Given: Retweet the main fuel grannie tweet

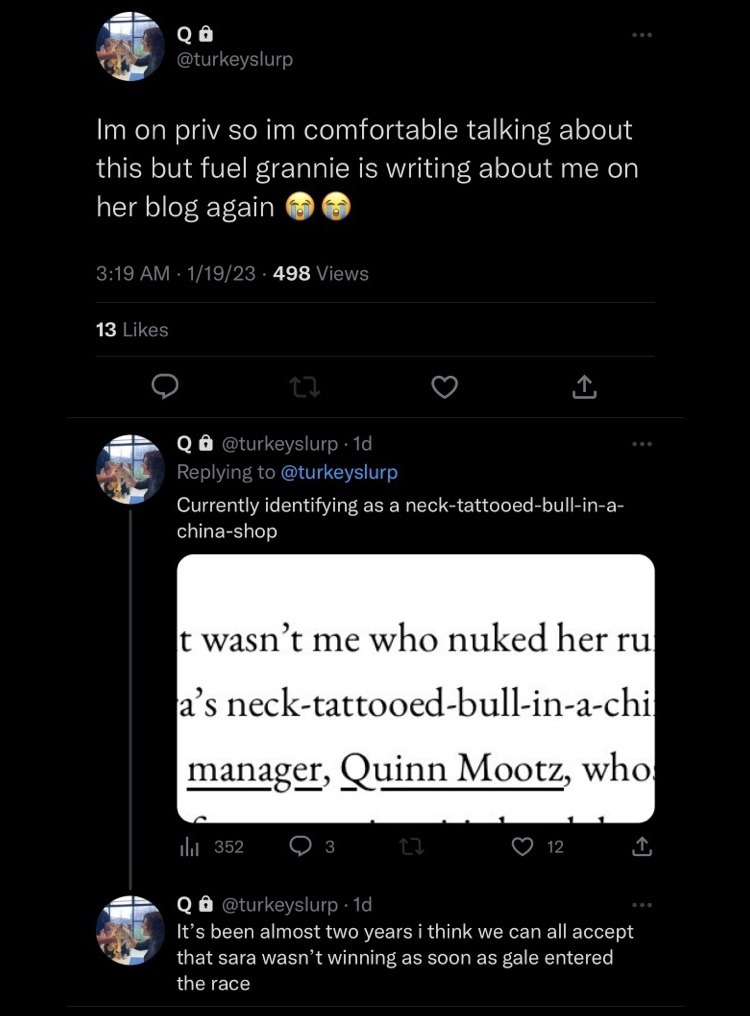Looking at the screenshot, I should [x=305, y=387].
